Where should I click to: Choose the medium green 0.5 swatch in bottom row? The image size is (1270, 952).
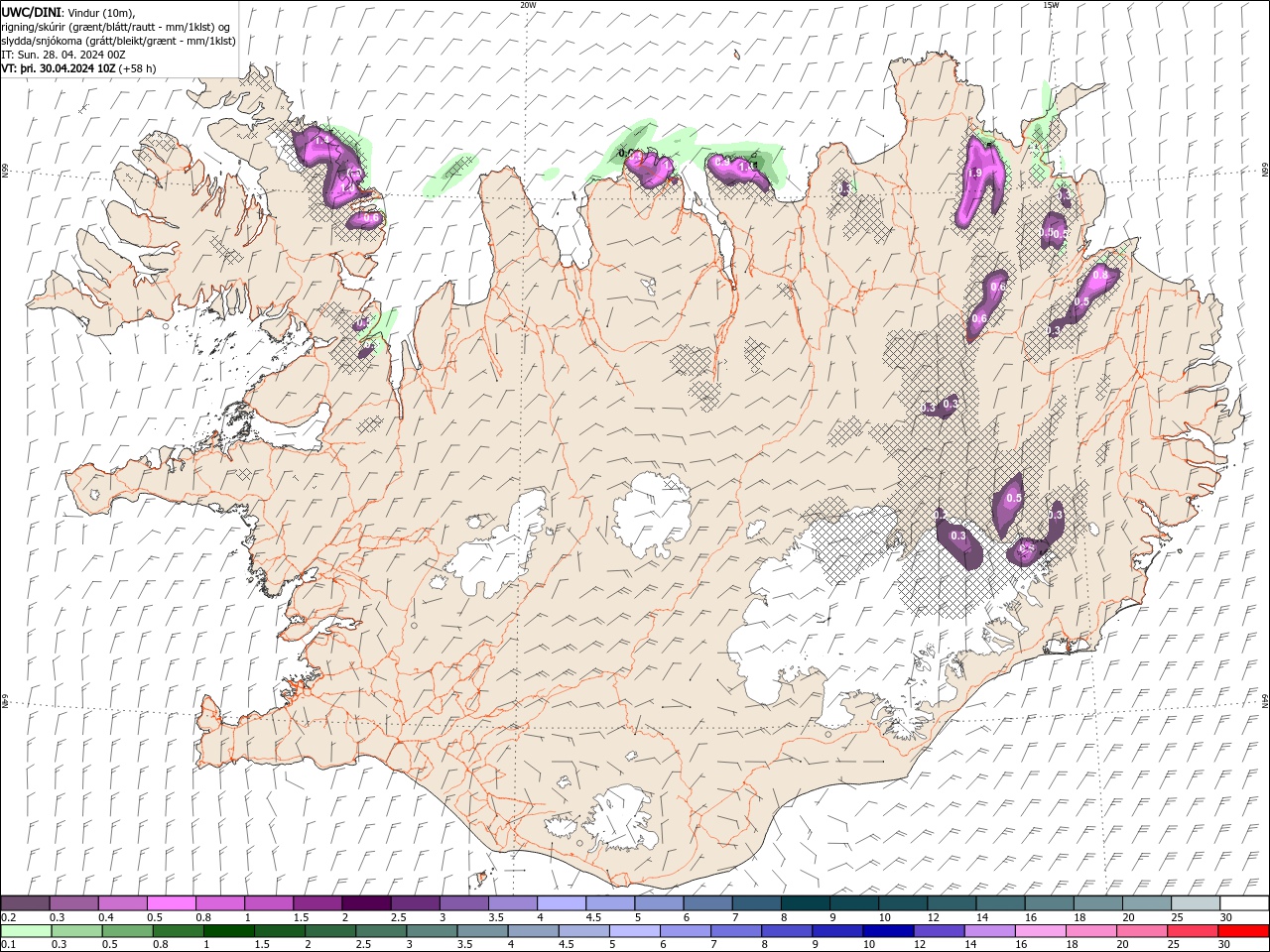pos(127,931)
